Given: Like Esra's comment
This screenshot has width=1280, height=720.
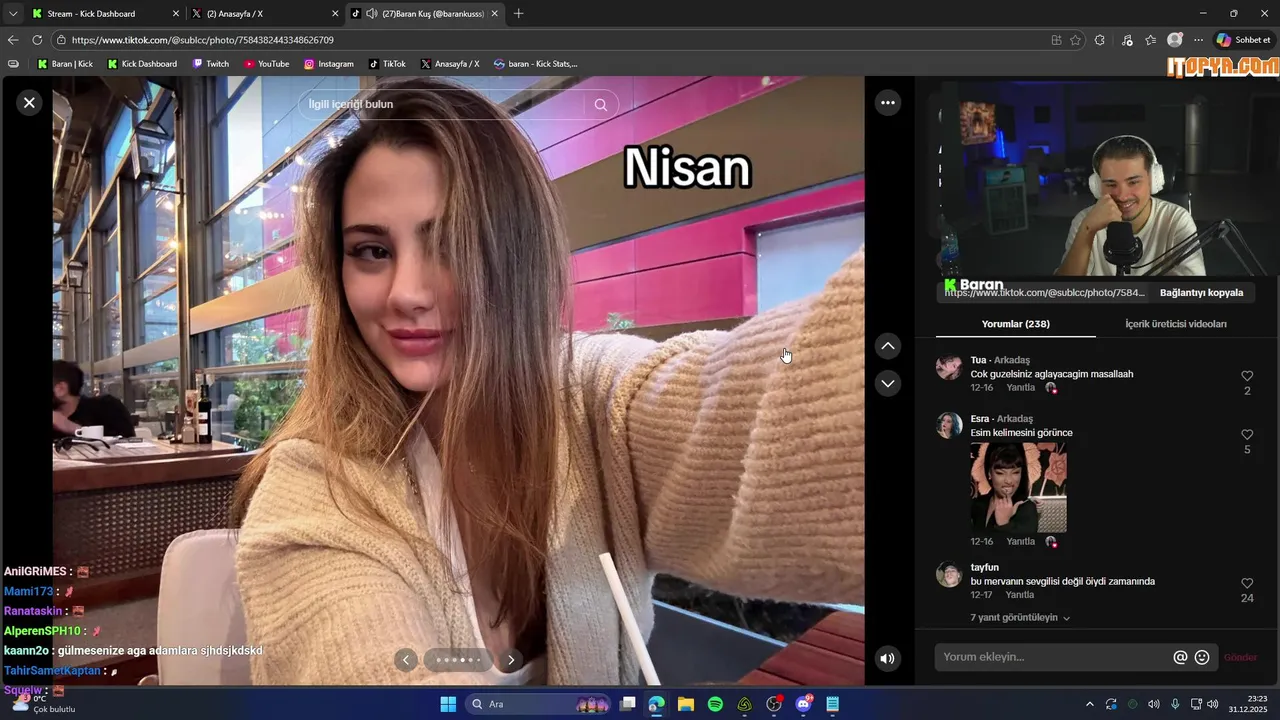Looking at the screenshot, I should 1247,435.
